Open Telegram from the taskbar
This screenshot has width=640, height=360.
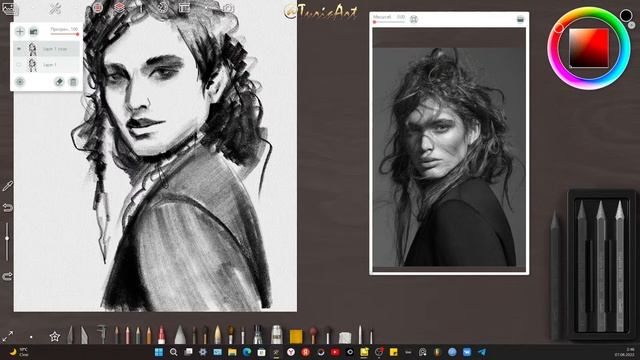coord(482,352)
